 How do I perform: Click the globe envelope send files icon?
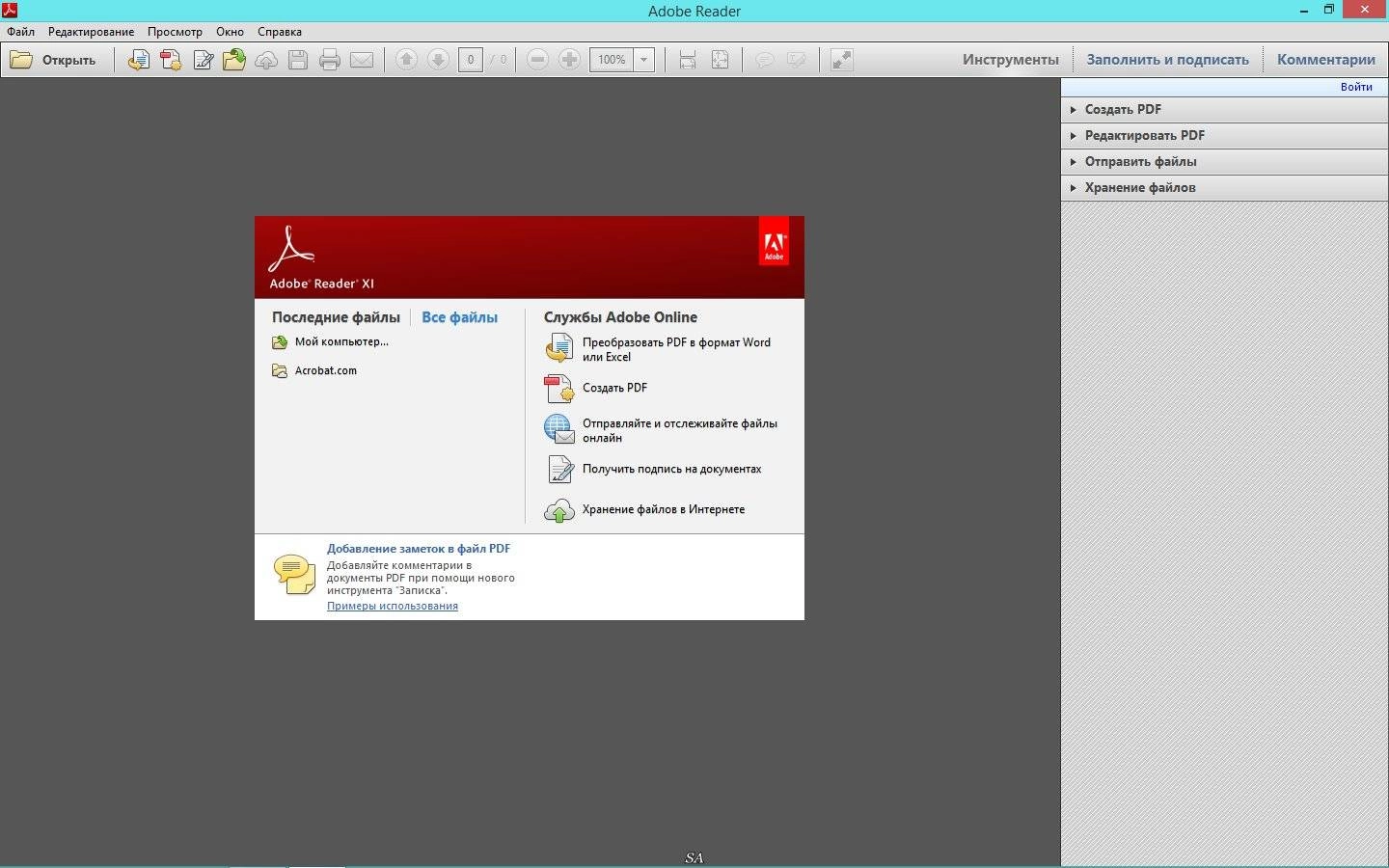pyautogui.click(x=559, y=429)
